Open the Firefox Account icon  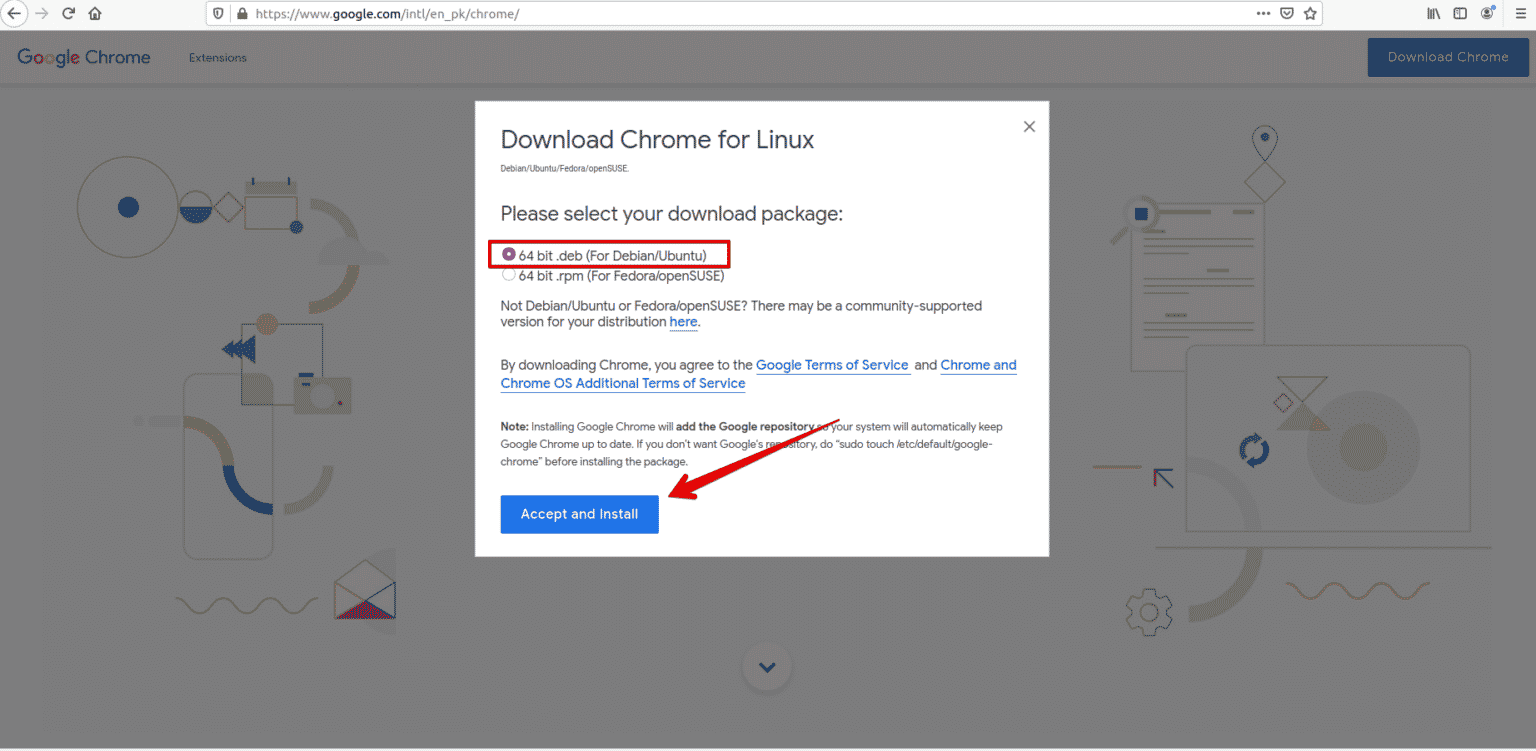[1487, 13]
